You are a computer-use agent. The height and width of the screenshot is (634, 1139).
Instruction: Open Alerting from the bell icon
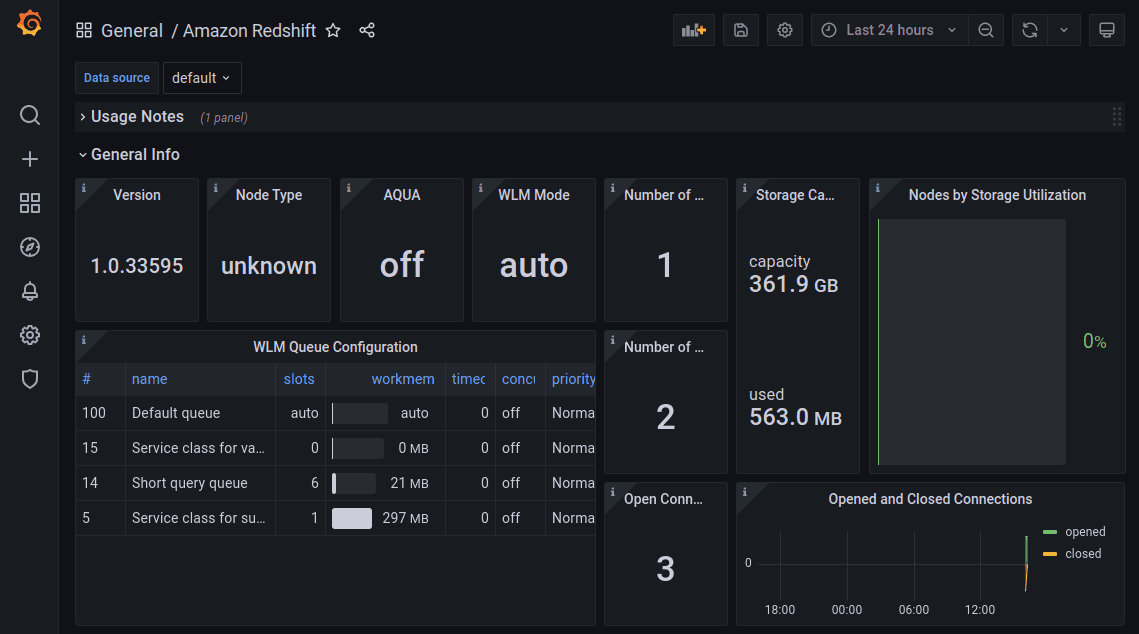click(30, 291)
